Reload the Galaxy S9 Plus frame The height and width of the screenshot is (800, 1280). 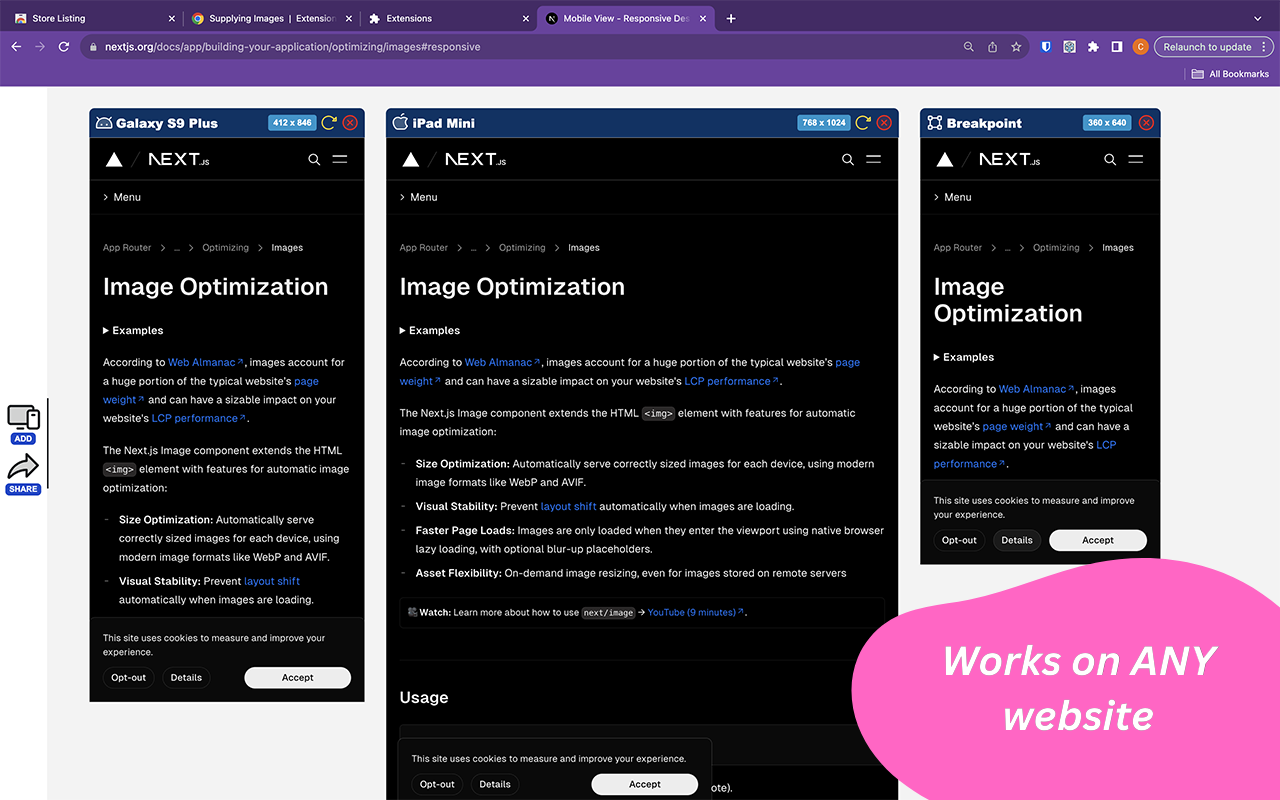(x=329, y=122)
